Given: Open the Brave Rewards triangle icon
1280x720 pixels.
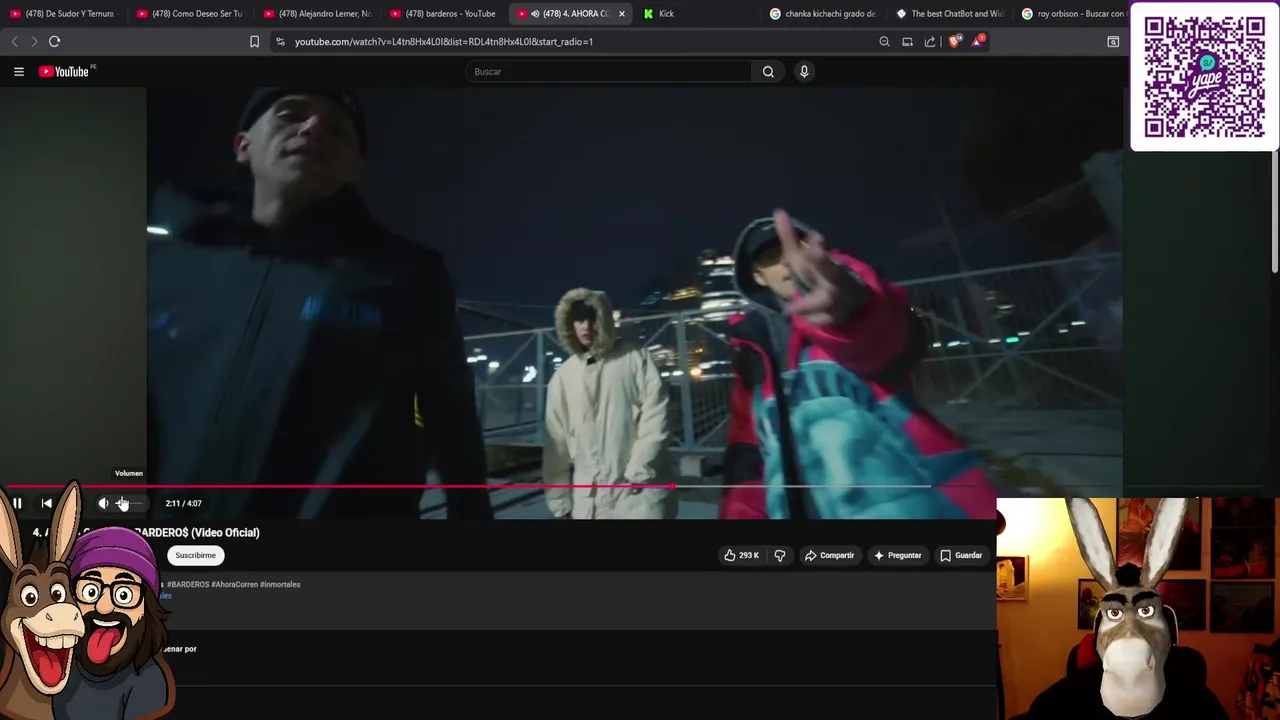Looking at the screenshot, I should [x=978, y=41].
